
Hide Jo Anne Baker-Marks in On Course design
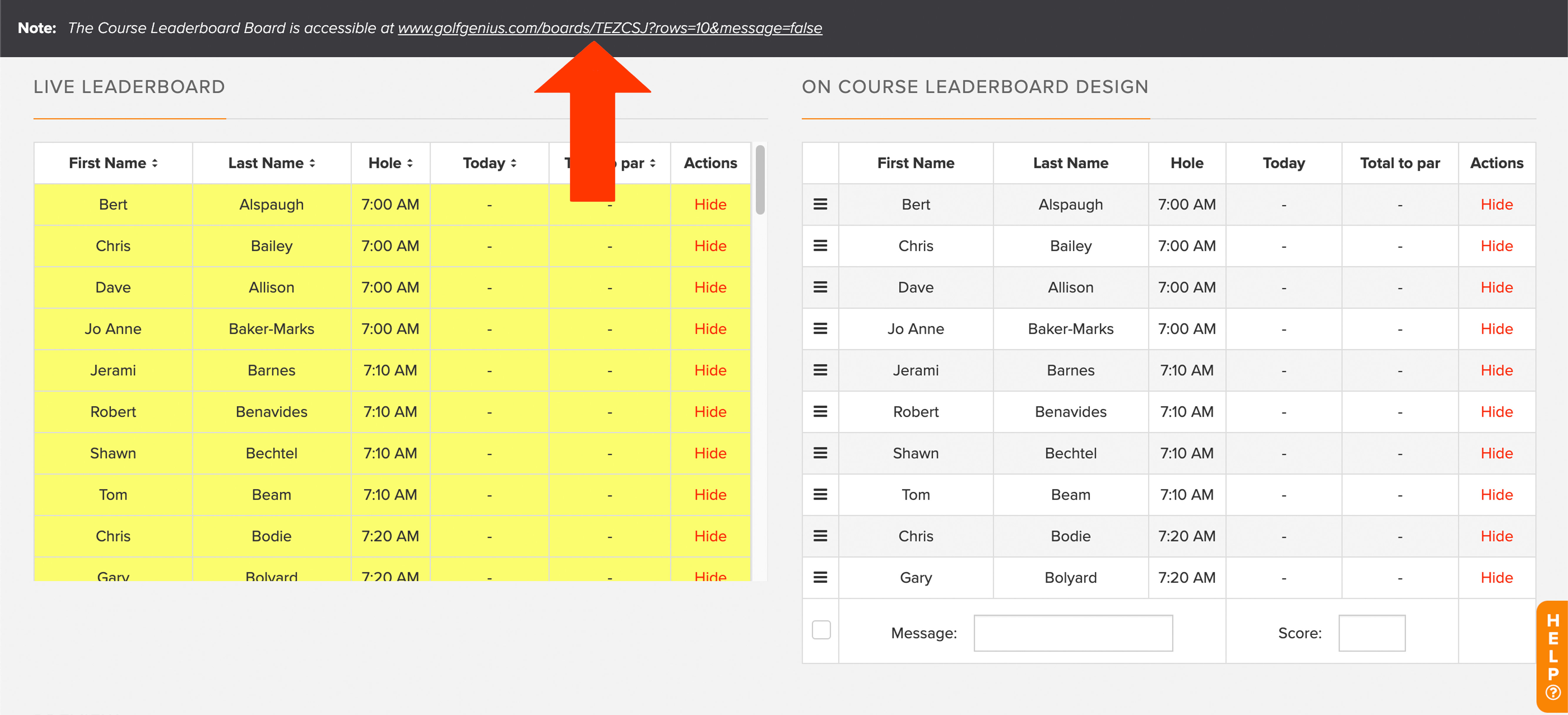[x=1497, y=329]
